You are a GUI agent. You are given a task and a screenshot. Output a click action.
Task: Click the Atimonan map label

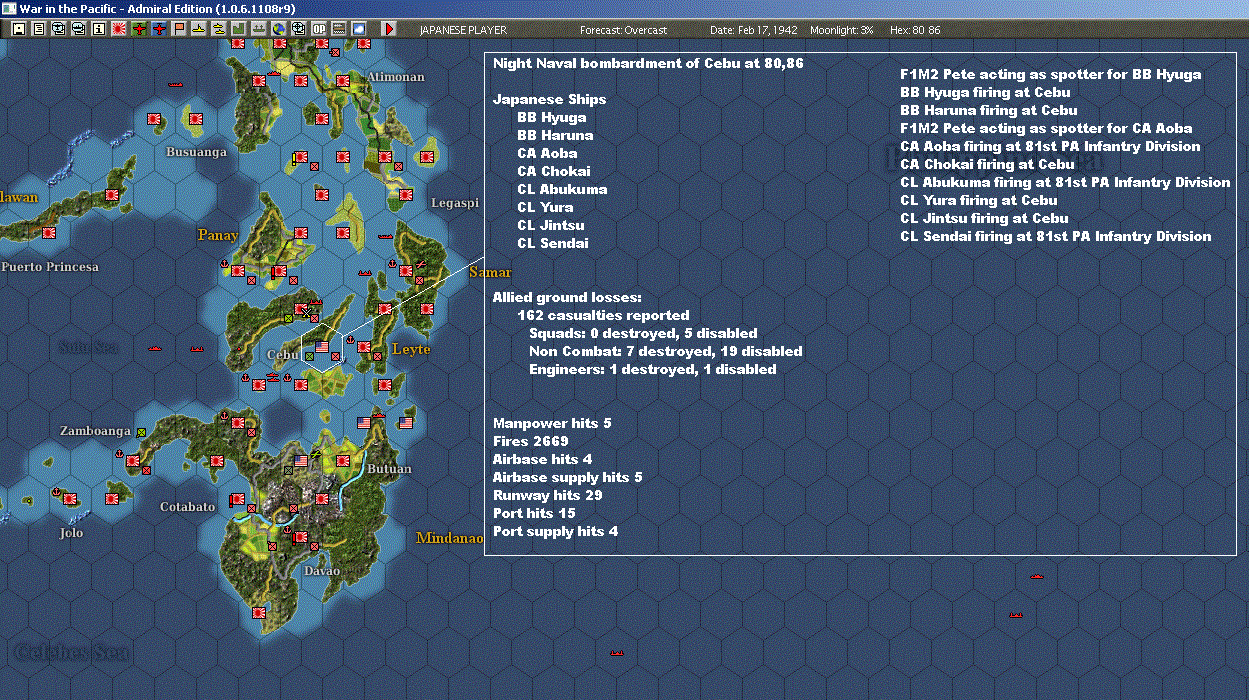[x=396, y=77]
